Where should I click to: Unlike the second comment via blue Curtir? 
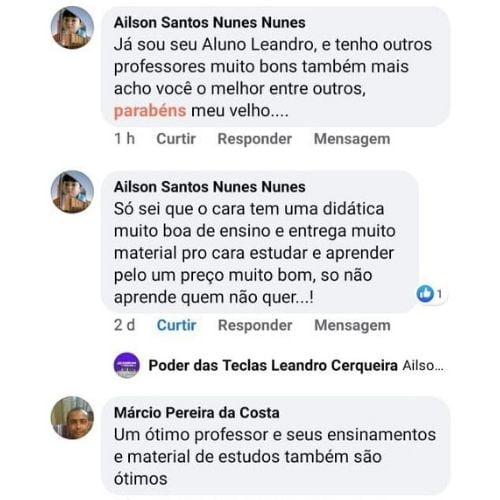pyautogui.click(x=176, y=325)
